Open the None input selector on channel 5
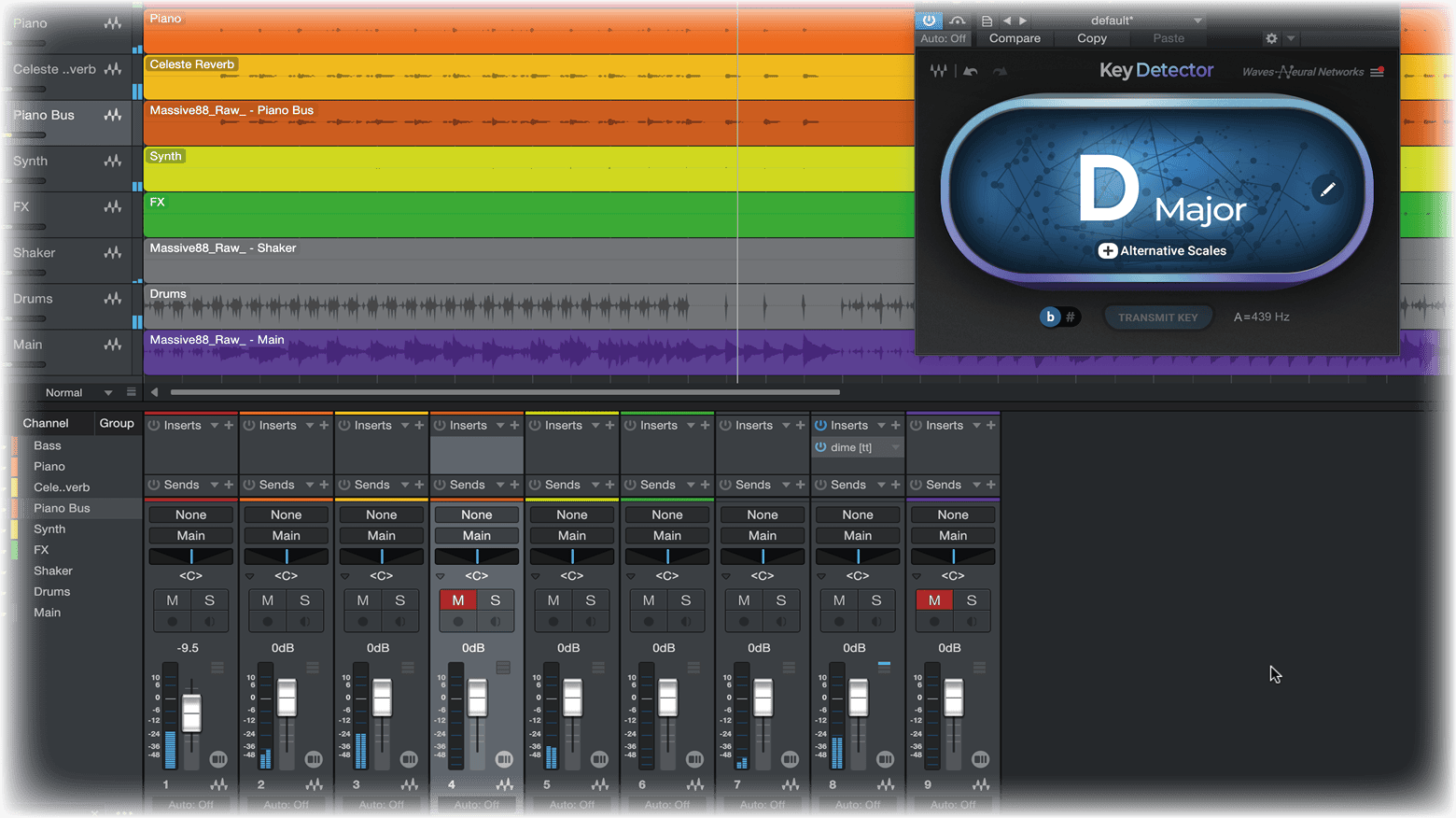1456x818 pixels. coord(572,515)
